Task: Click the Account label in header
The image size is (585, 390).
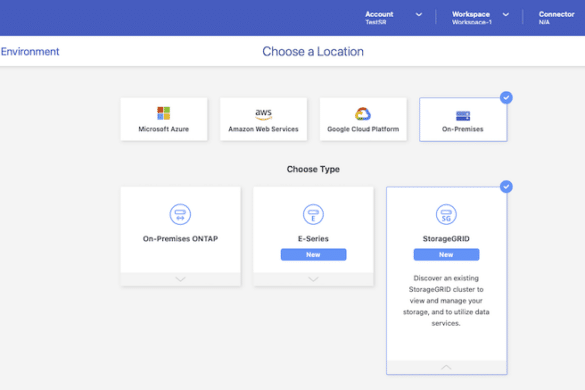Action: point(379,14)
